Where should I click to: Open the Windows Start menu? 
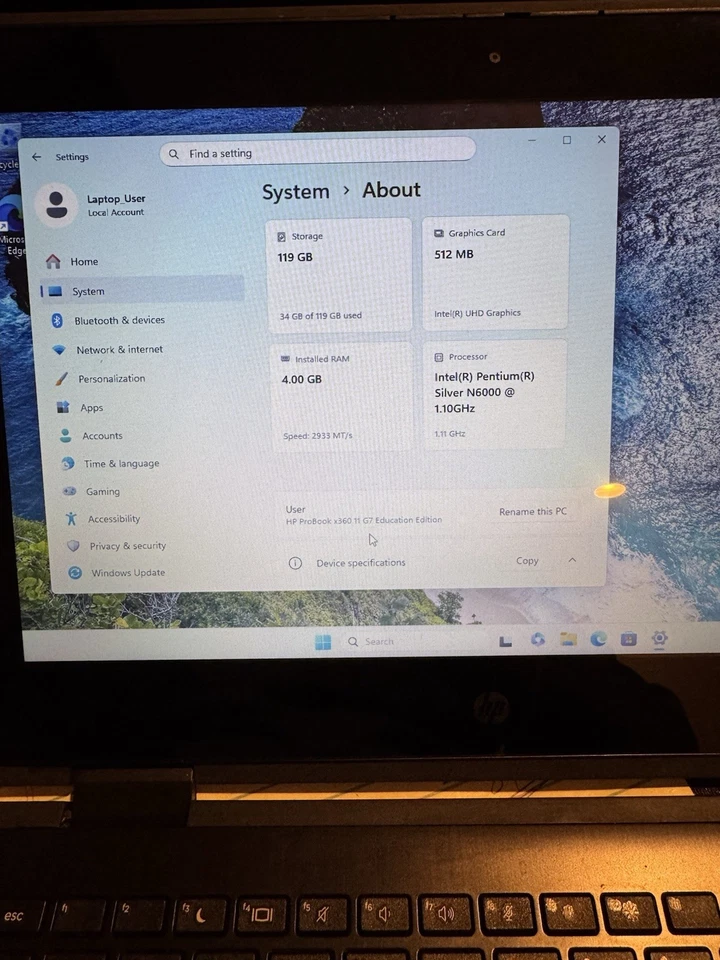click(x=323, y=642)
